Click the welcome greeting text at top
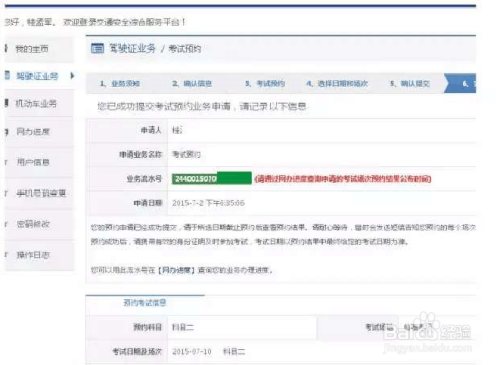500x365 pixels. (x=95, y=22)
